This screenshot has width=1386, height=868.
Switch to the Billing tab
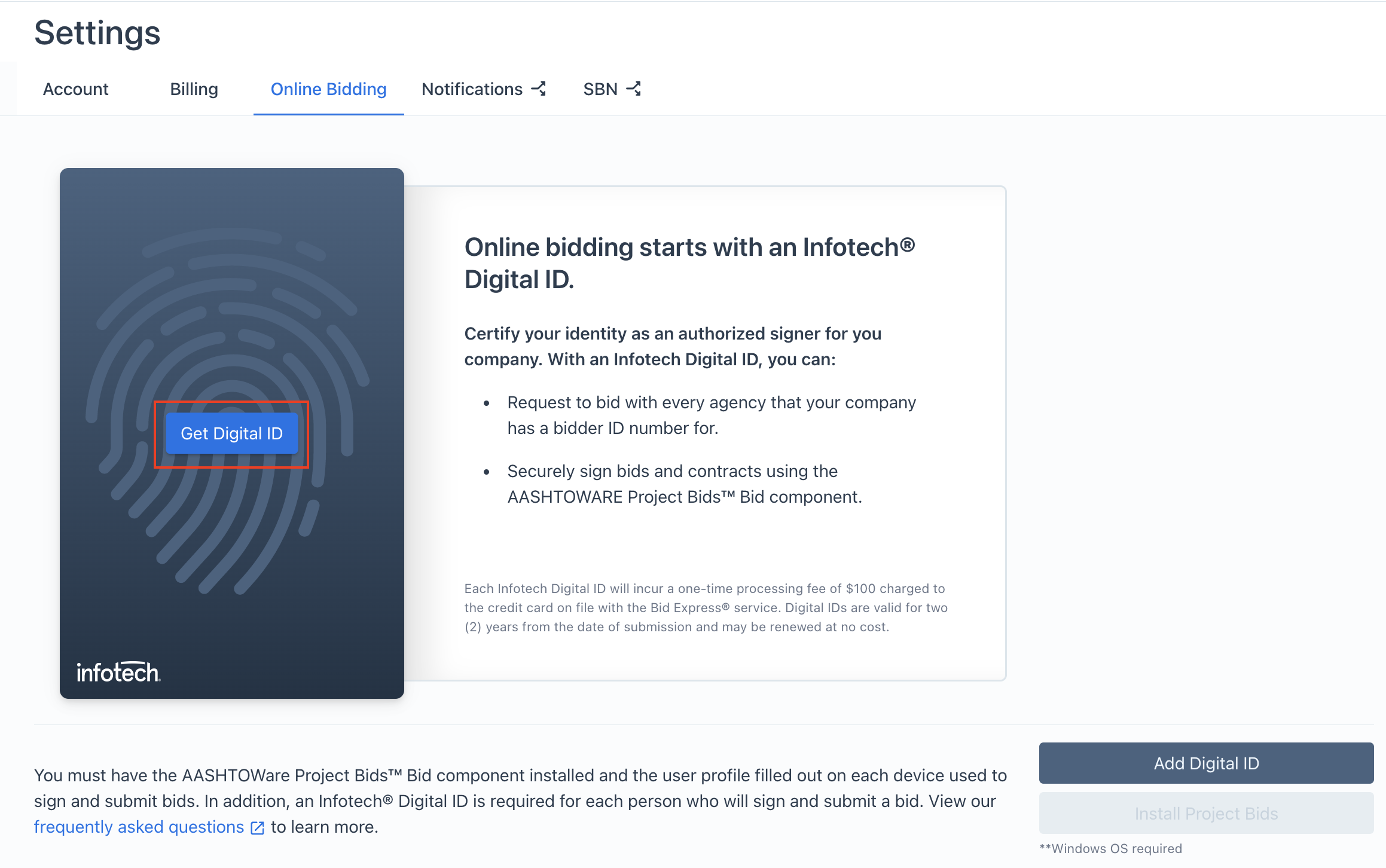194,89
